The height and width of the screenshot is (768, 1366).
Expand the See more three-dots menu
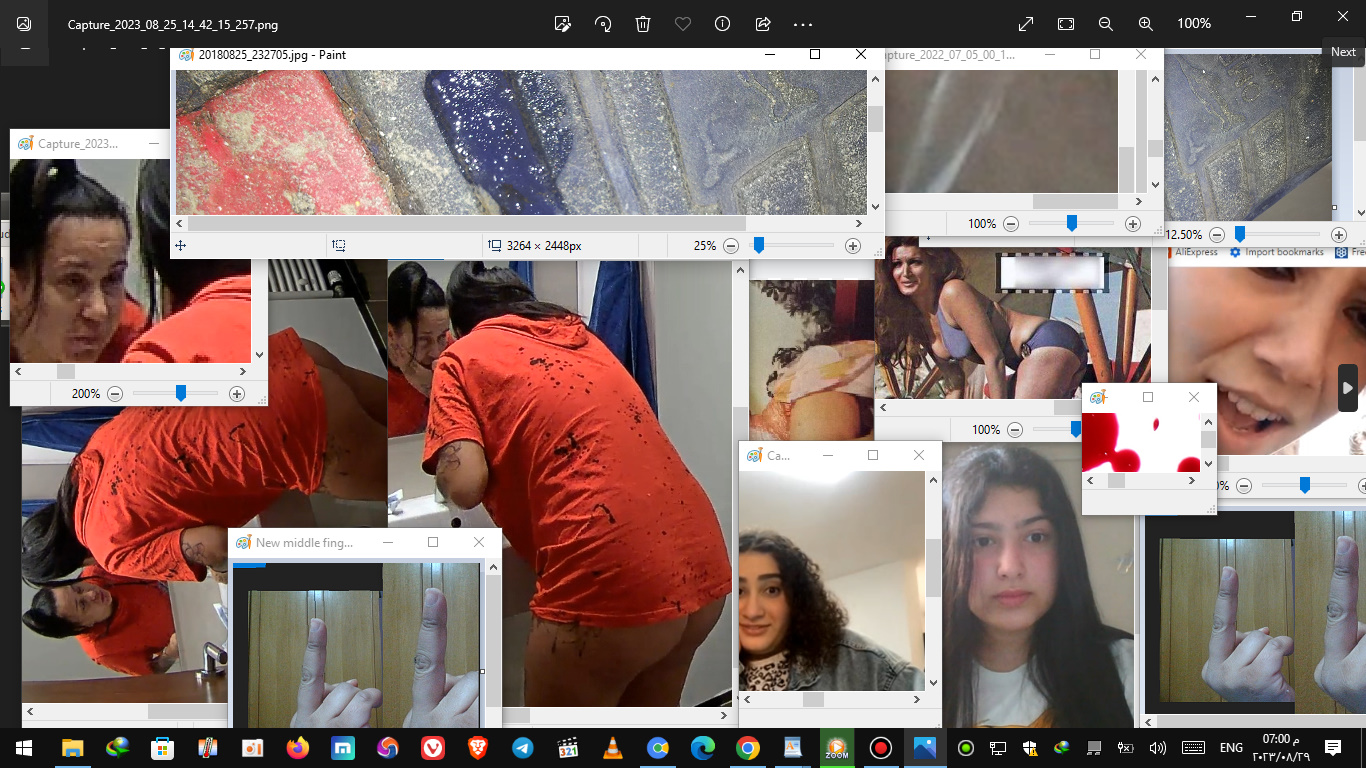[803, 24]
